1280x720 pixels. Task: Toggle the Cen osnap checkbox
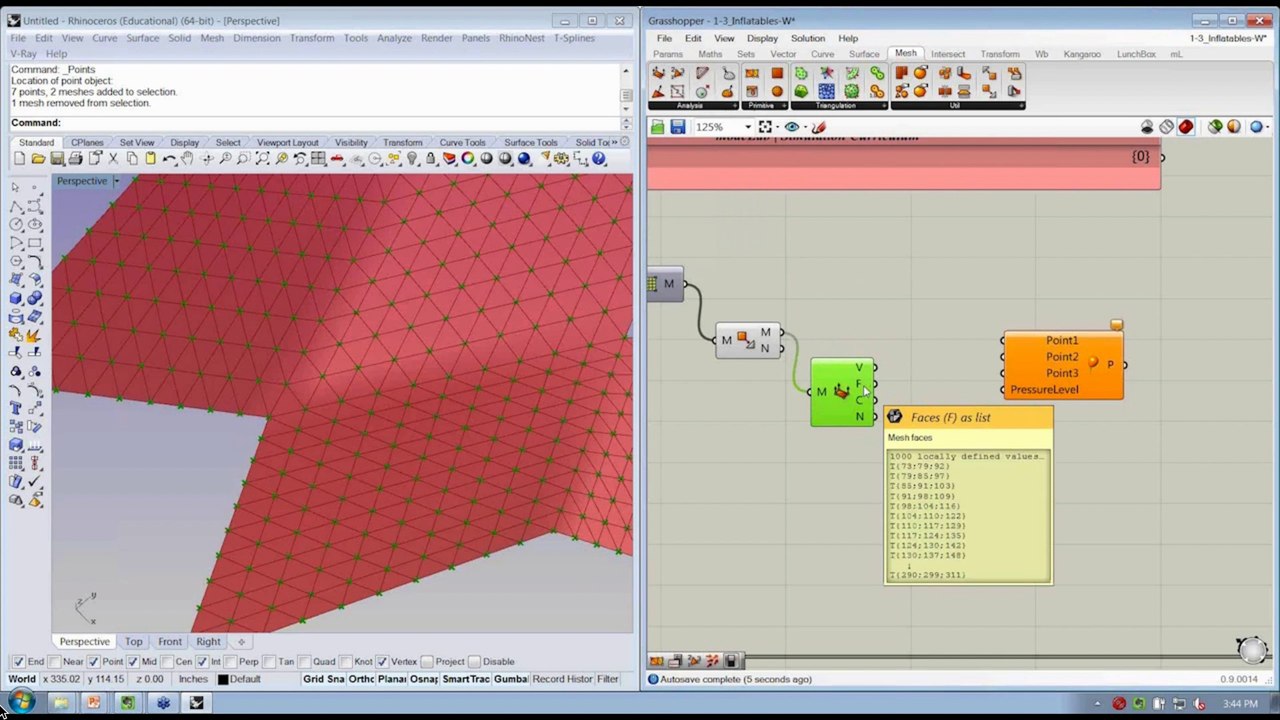tap(166, 662)
